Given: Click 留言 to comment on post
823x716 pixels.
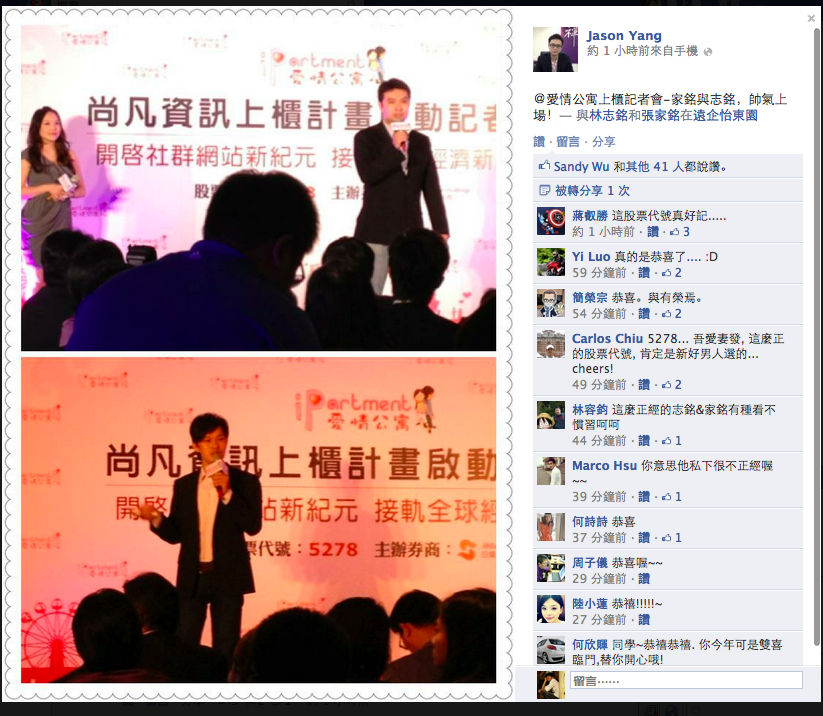Looking at the screenshot, I should [x=568, y=142].
